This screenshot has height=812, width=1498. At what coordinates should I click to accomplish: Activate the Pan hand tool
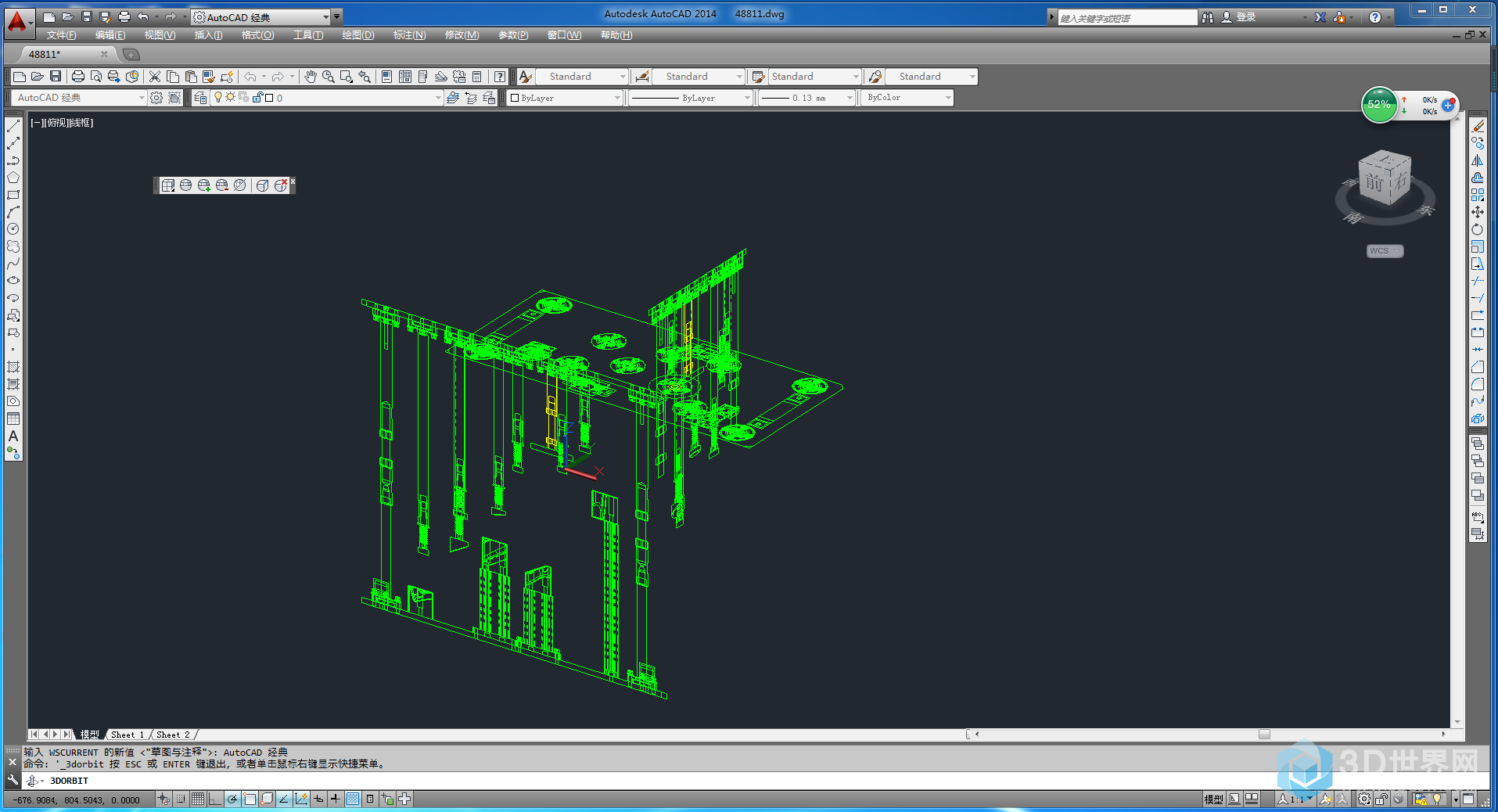pyautogui.click(x=311, y=77)
